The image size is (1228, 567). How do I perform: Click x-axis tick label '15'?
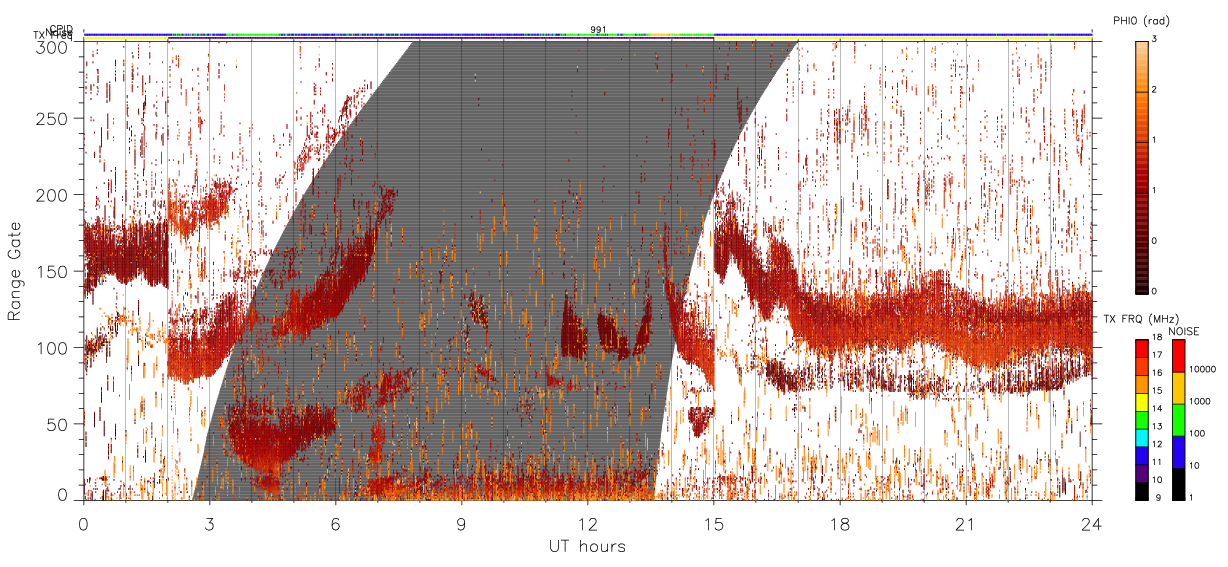(714, 524)
